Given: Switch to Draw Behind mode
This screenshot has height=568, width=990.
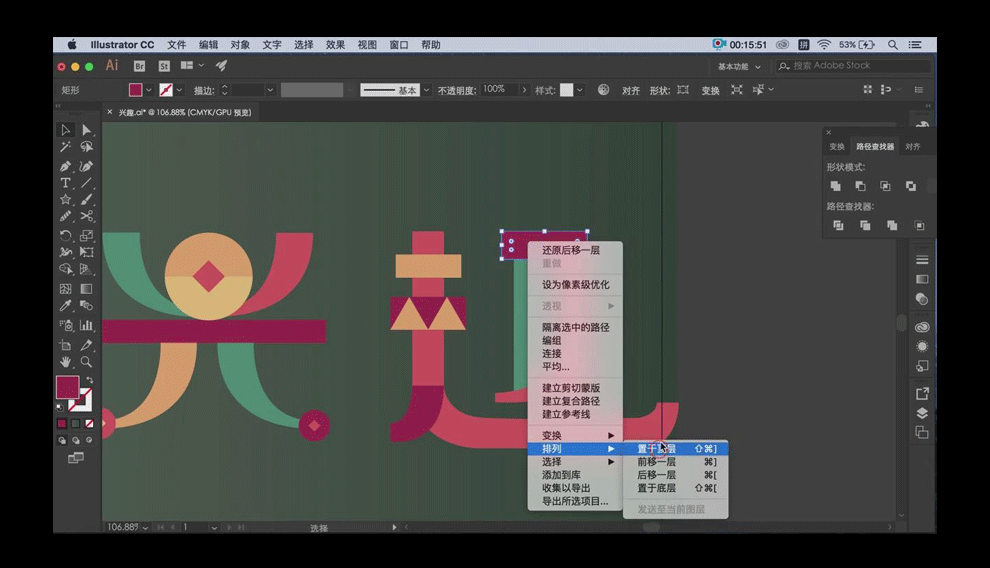Looking at the screenshot, I should tap(75, 439).
